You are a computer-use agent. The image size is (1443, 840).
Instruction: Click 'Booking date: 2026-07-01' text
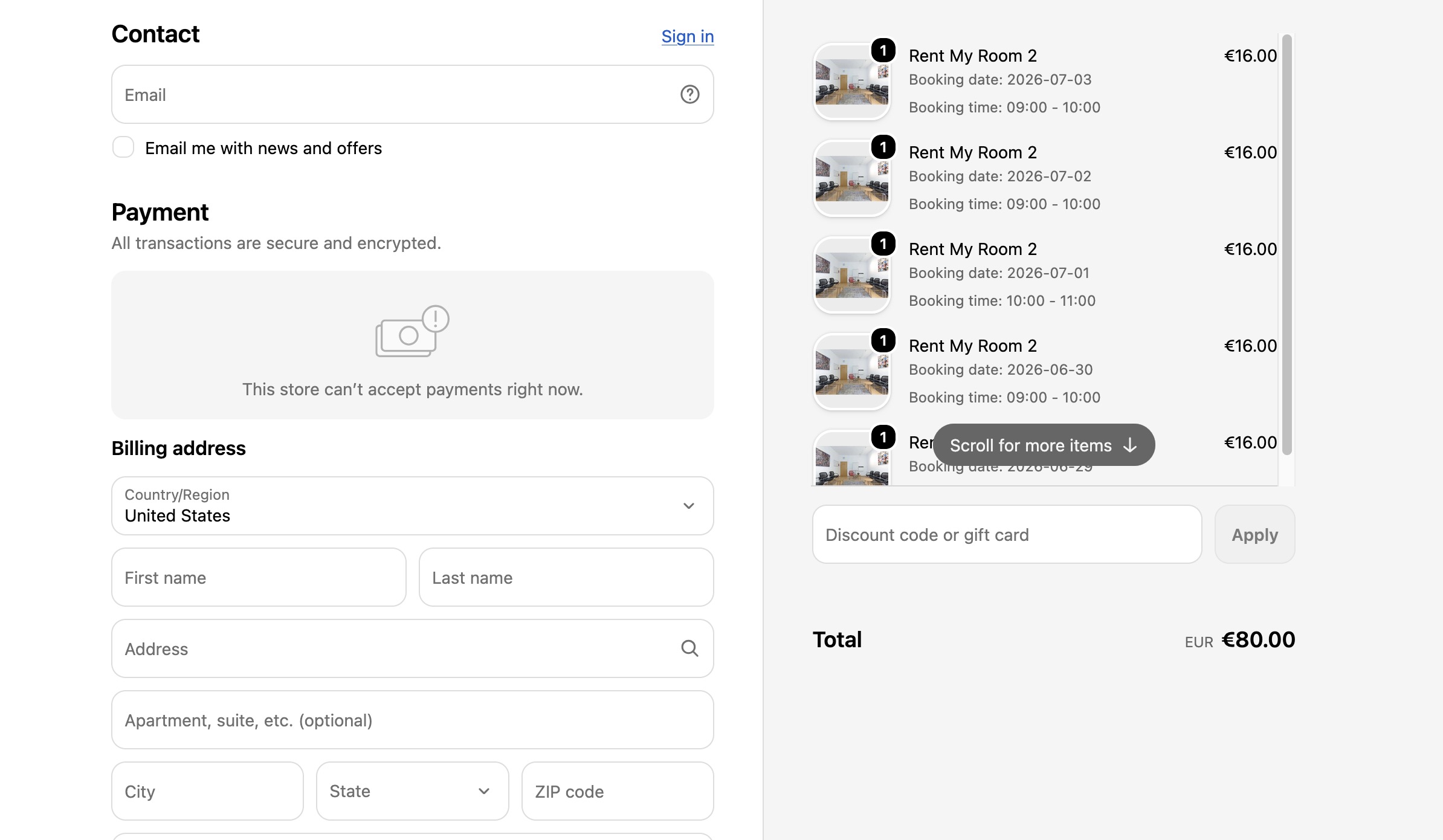[999, 273]
